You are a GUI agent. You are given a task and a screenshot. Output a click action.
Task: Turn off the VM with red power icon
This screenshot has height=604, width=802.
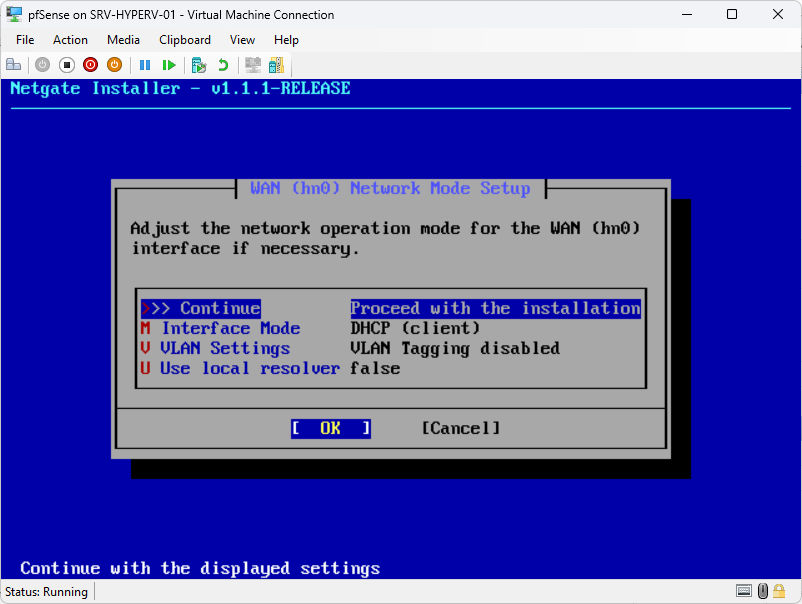tap(91, 64)
